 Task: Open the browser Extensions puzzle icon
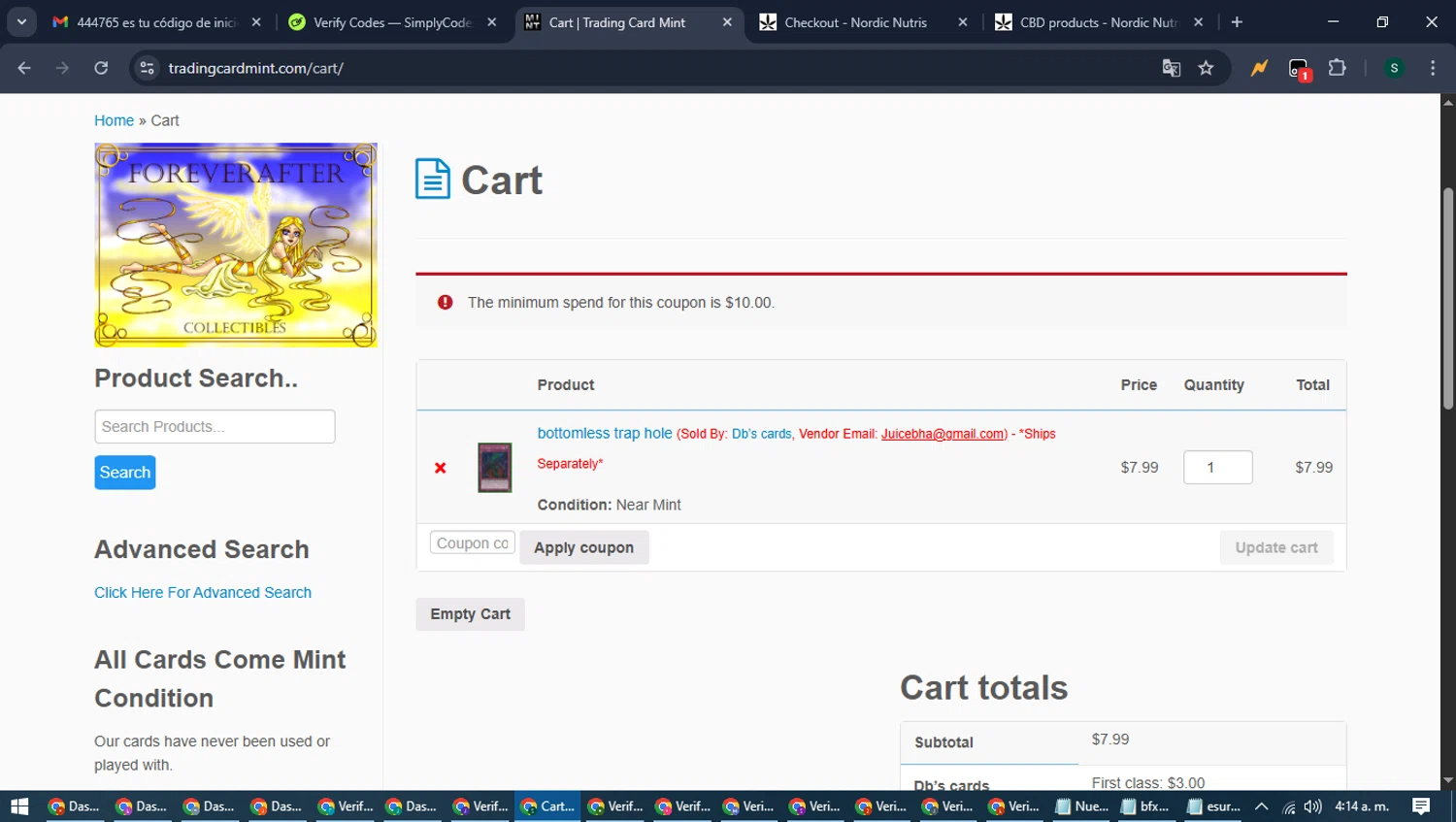1337,68
